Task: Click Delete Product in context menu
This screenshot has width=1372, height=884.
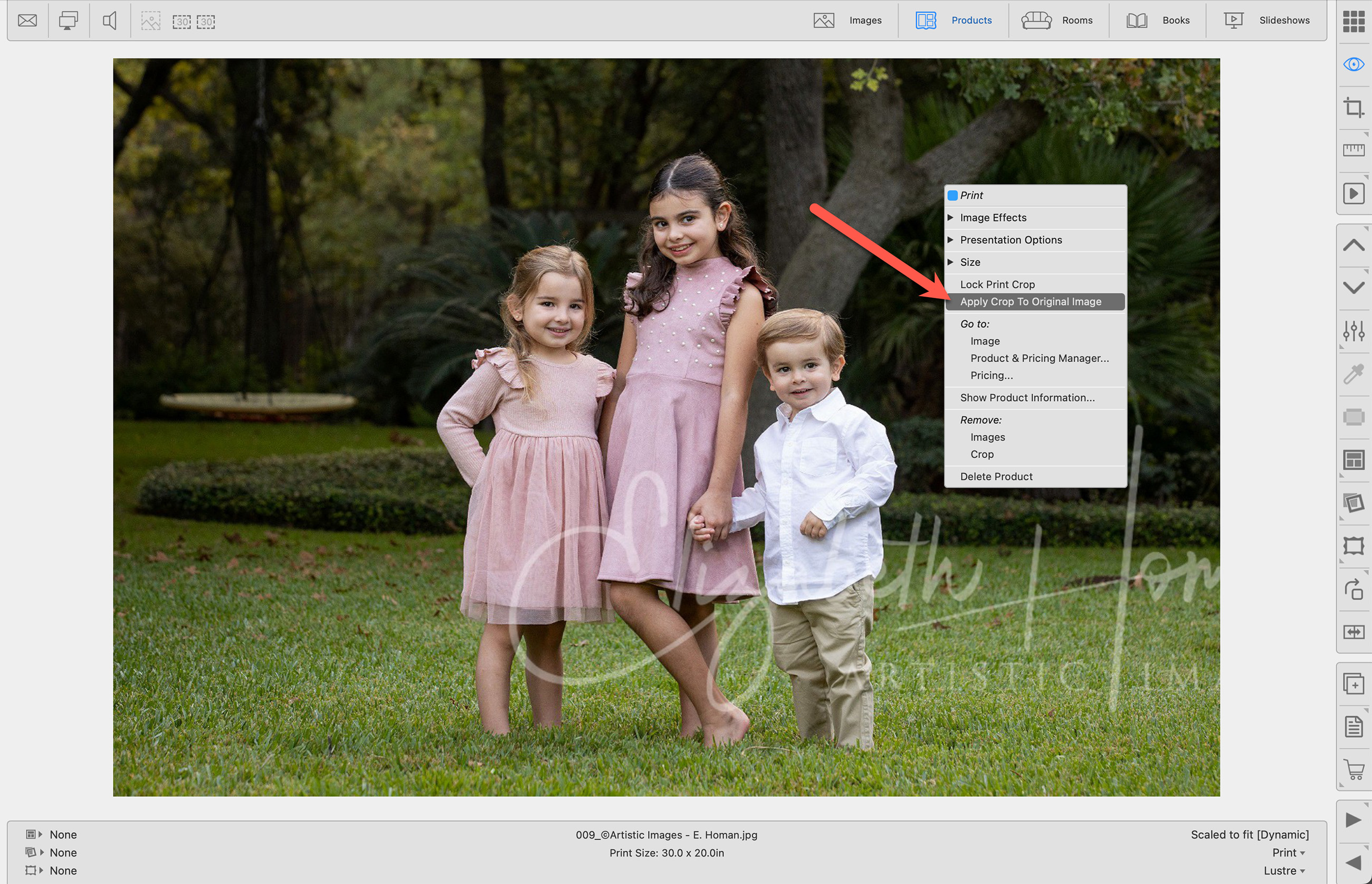Action: (x=996, y=477)
